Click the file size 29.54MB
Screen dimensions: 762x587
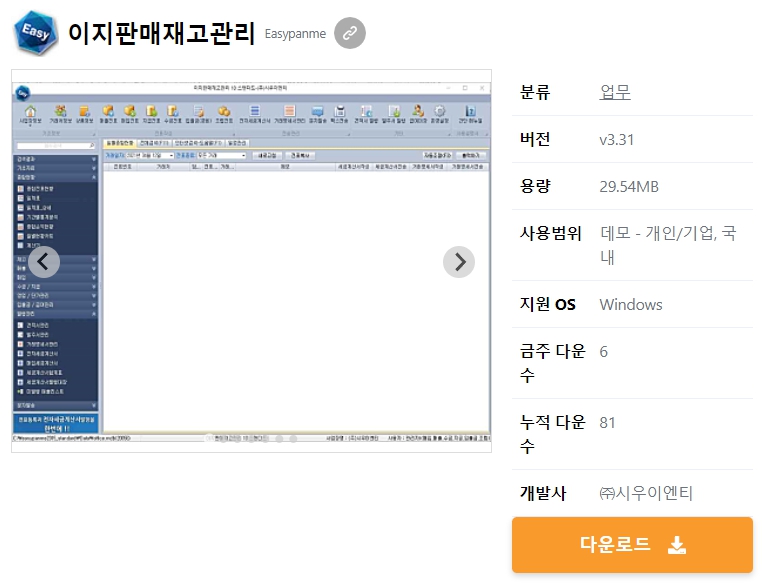[629, 187]
